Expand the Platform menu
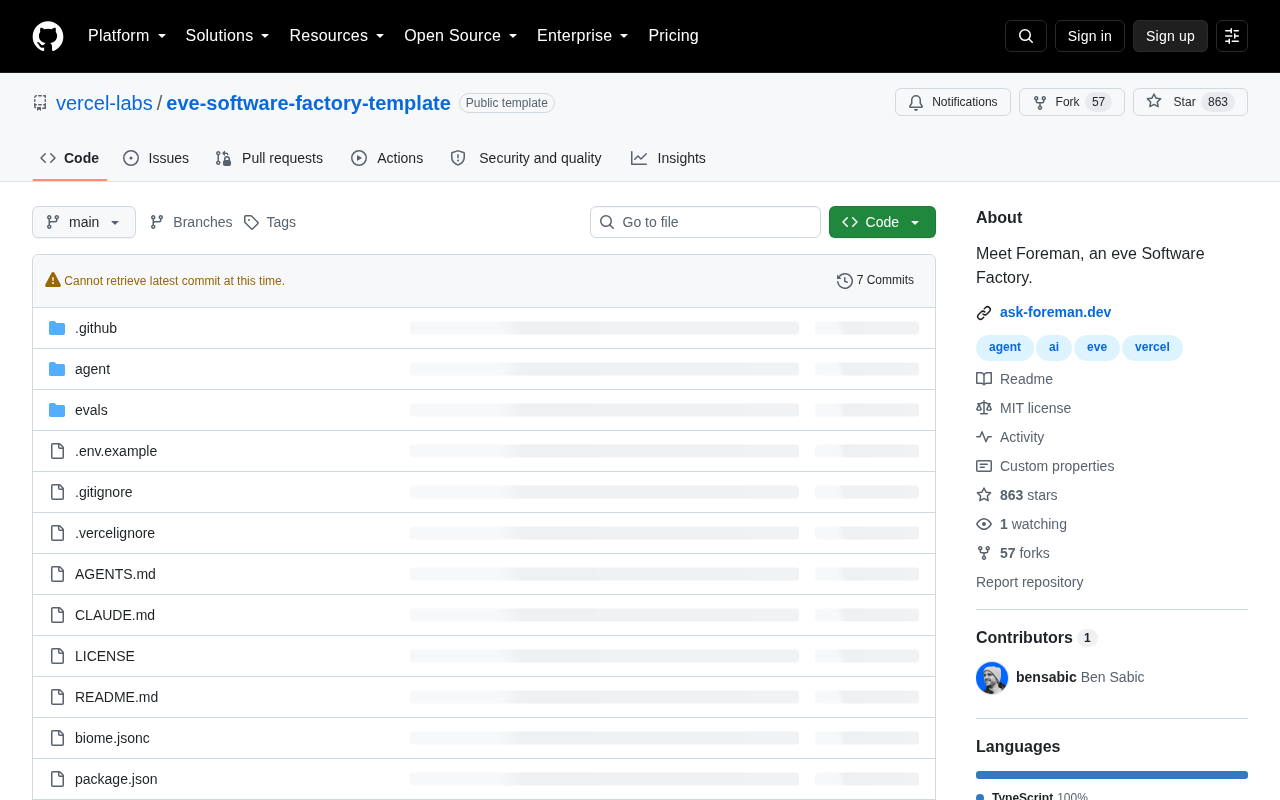 pyautogui.click(x=127, y=36)
